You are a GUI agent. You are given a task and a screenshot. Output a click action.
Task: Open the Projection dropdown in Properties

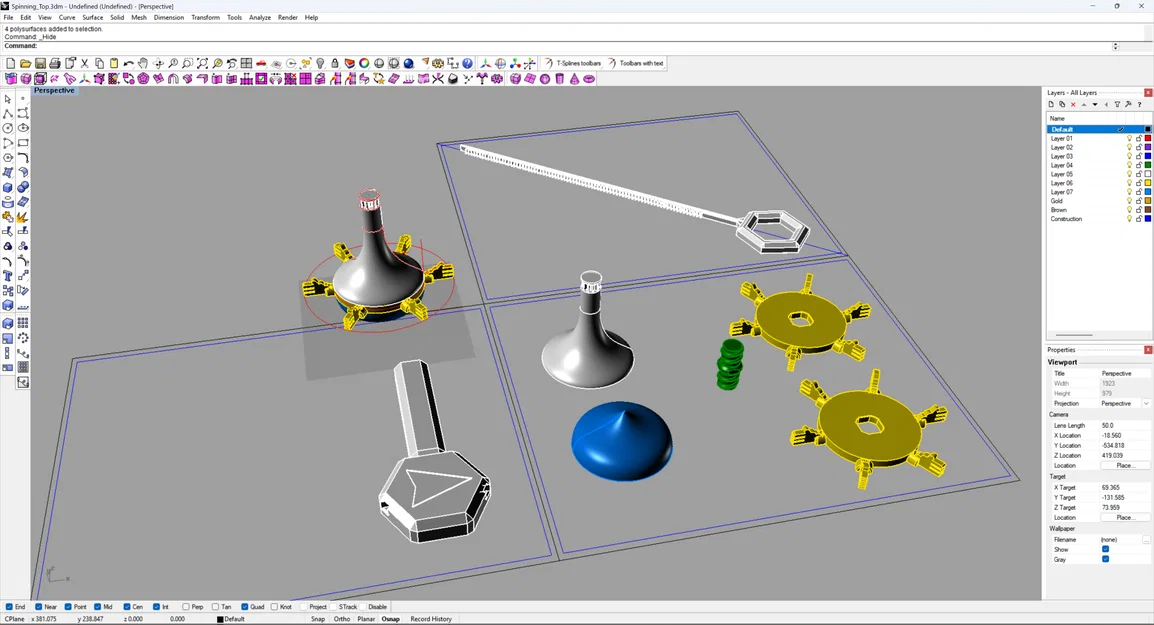click(1125, 403)
